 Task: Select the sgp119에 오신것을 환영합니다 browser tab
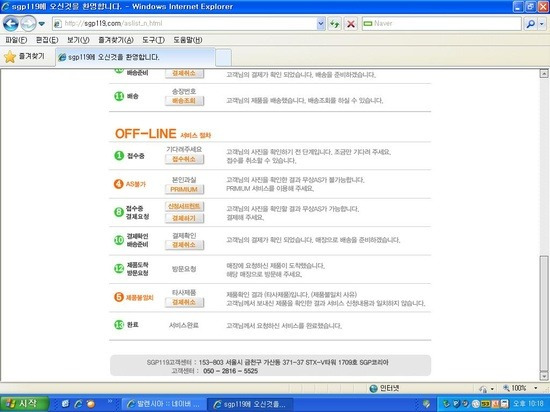[135, 57]
